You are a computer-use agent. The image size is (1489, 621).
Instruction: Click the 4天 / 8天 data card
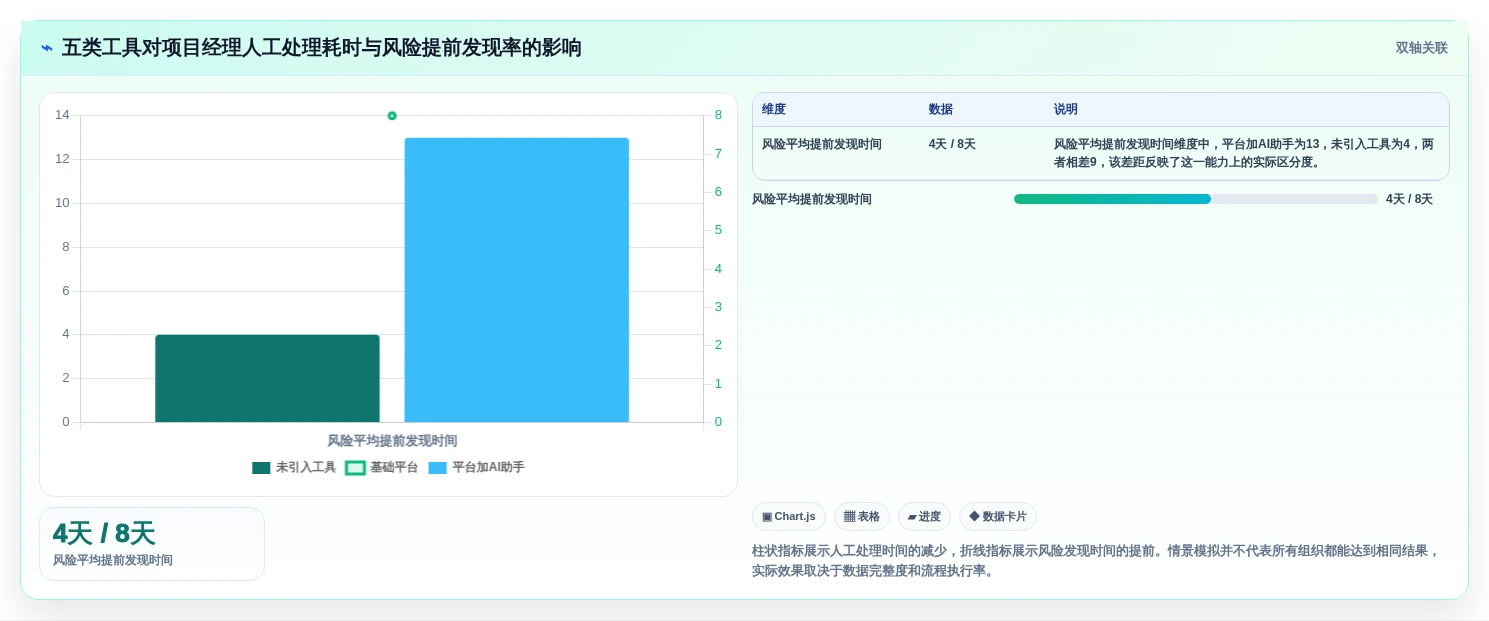coord(152,544)
